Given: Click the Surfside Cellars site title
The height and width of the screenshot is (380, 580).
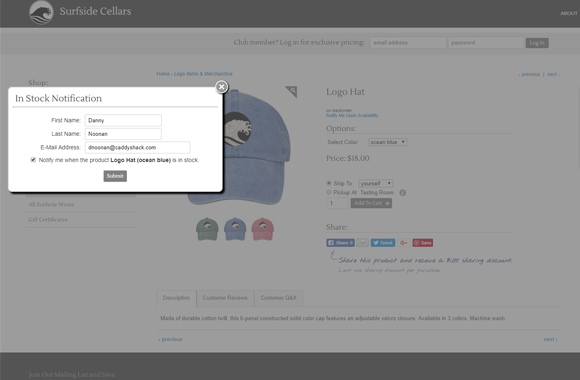Looking at the screenshot, I should point(95,11).
